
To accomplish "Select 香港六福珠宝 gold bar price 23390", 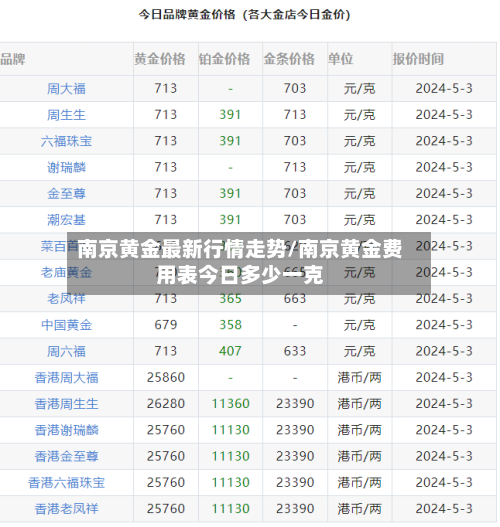I will [295, 482].
